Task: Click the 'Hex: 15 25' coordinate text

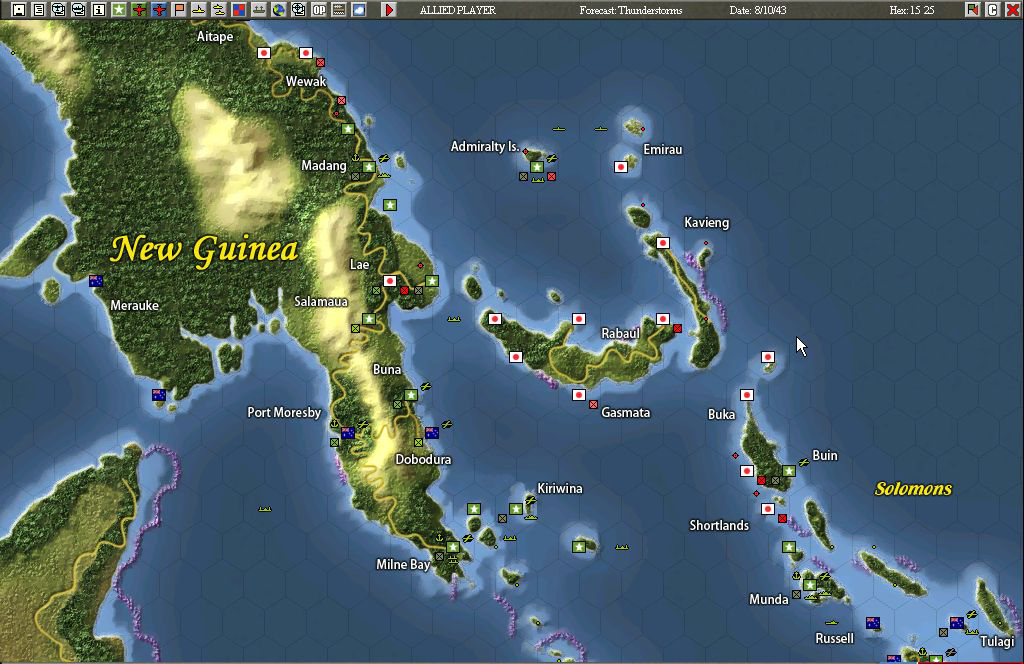Action: click(912, 10)
